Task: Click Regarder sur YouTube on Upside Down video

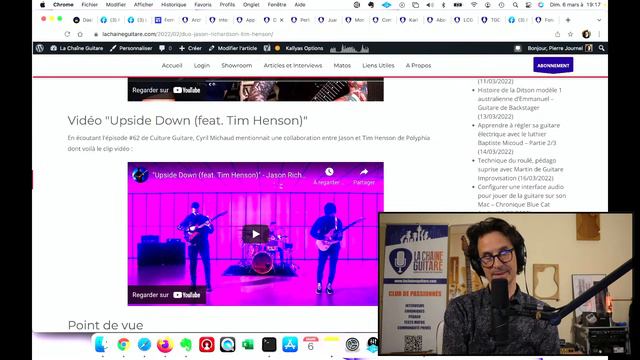Action: point(167,295)
